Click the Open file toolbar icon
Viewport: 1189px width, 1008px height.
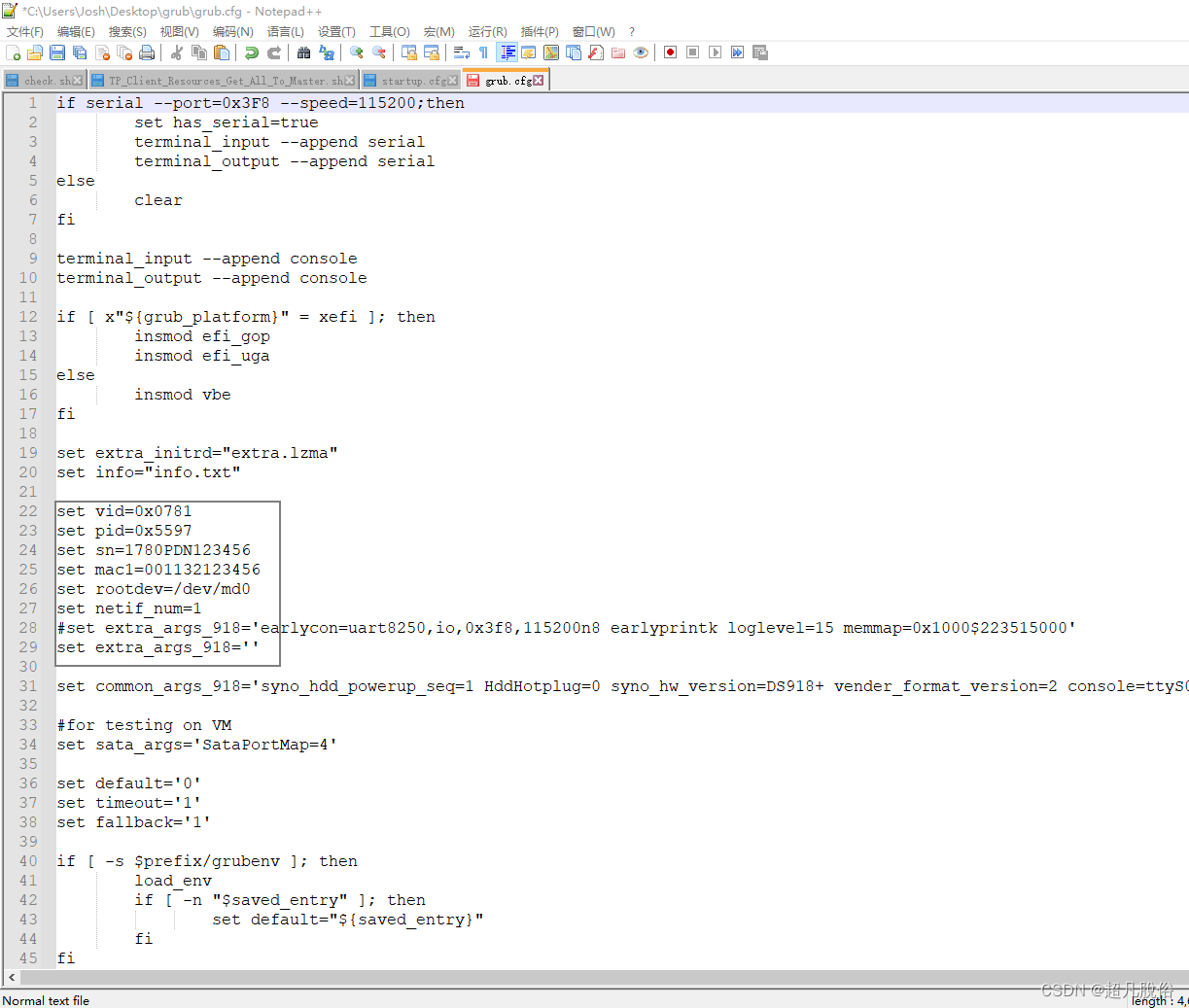(35, 52)
